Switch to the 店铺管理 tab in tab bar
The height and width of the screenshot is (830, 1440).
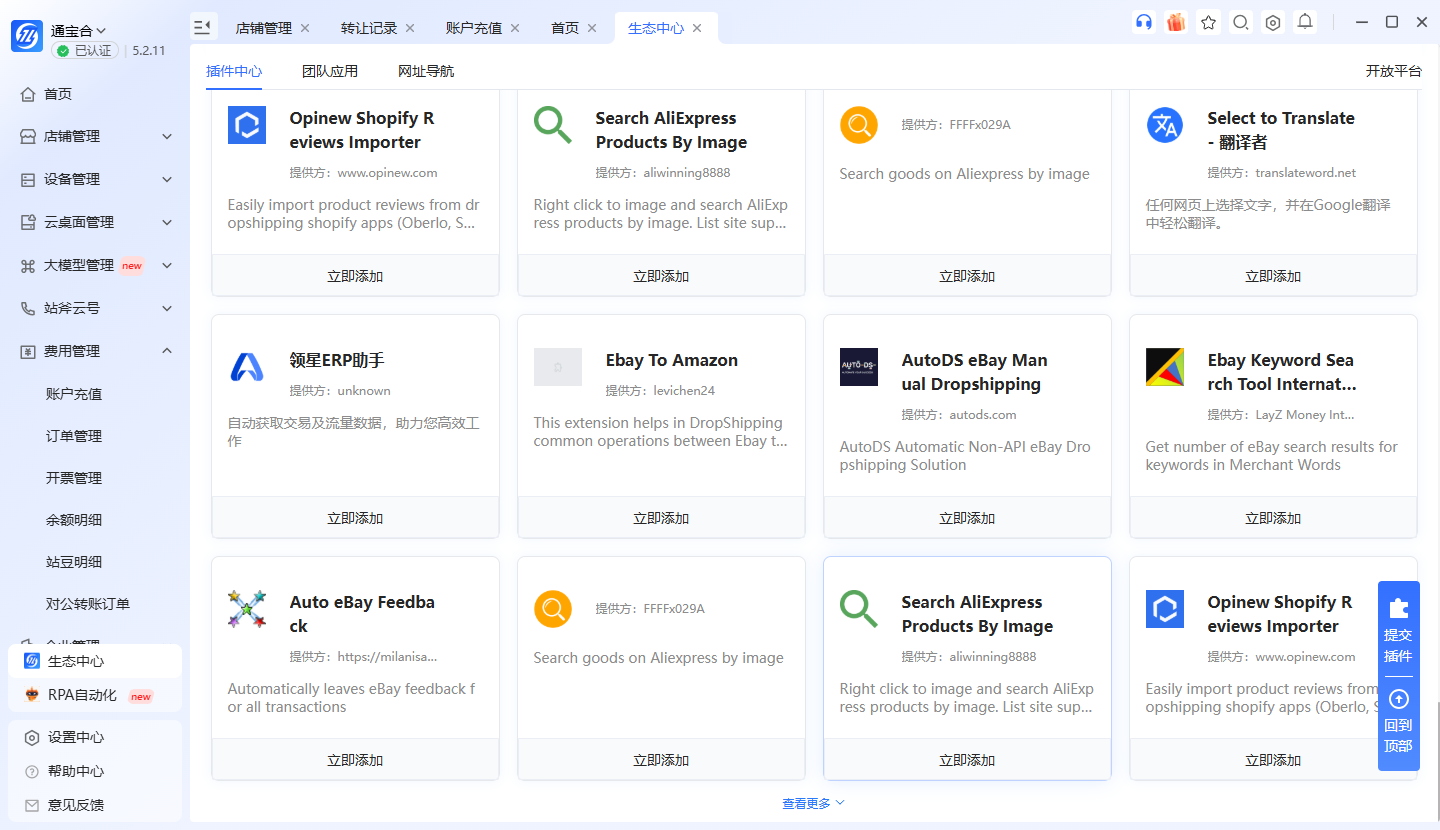[264, 28]
